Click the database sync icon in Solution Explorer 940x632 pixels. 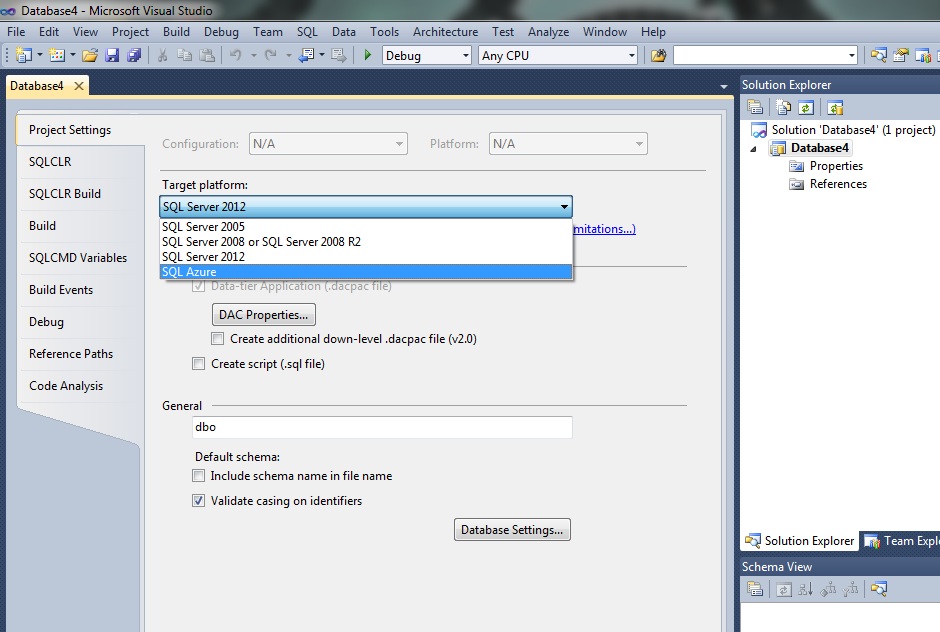(x=835, y=108)
